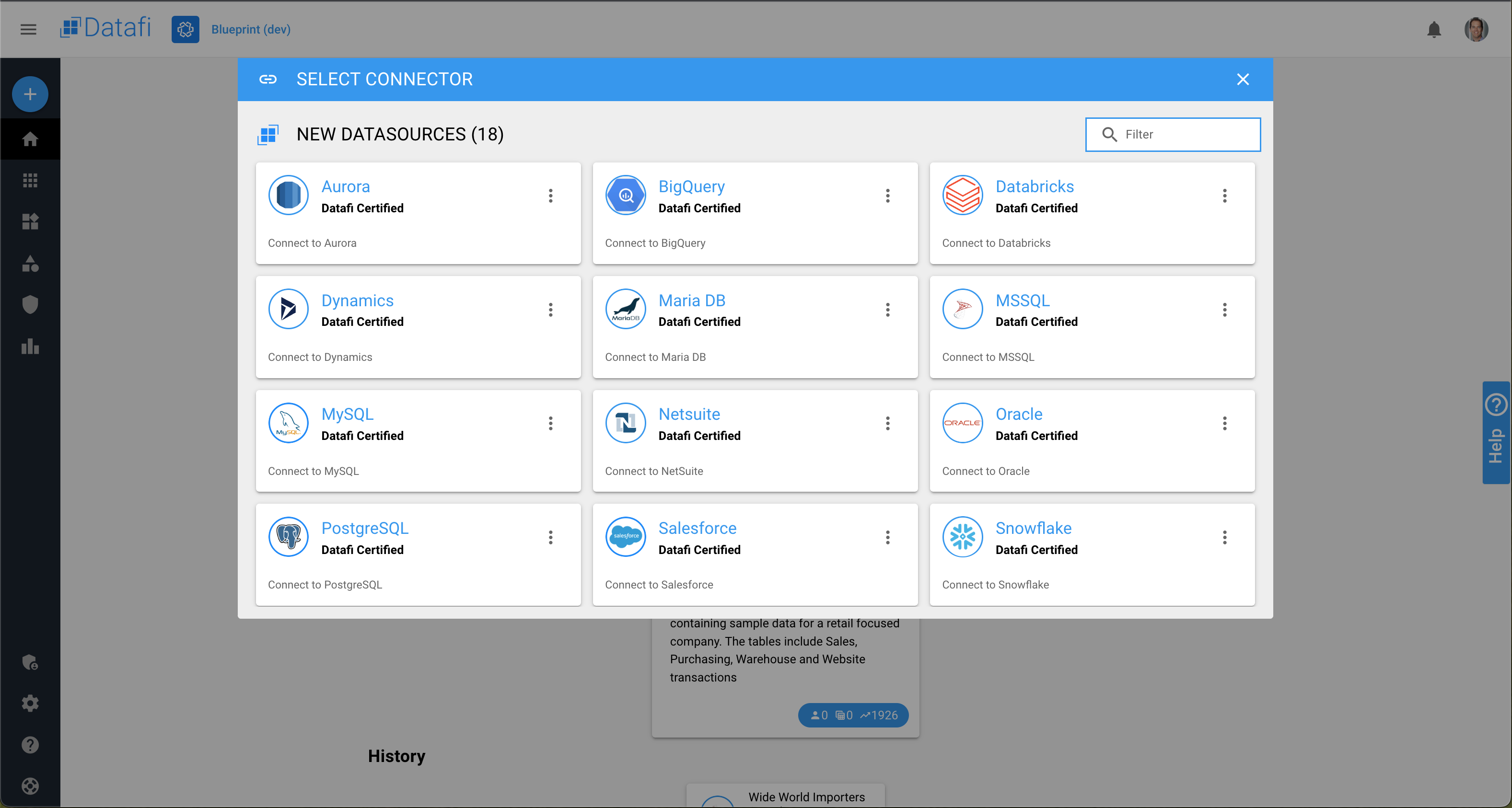Expand the three-dot menu on Oracle card
This screenshot has width=1512, height=808.
[1224, 423]
